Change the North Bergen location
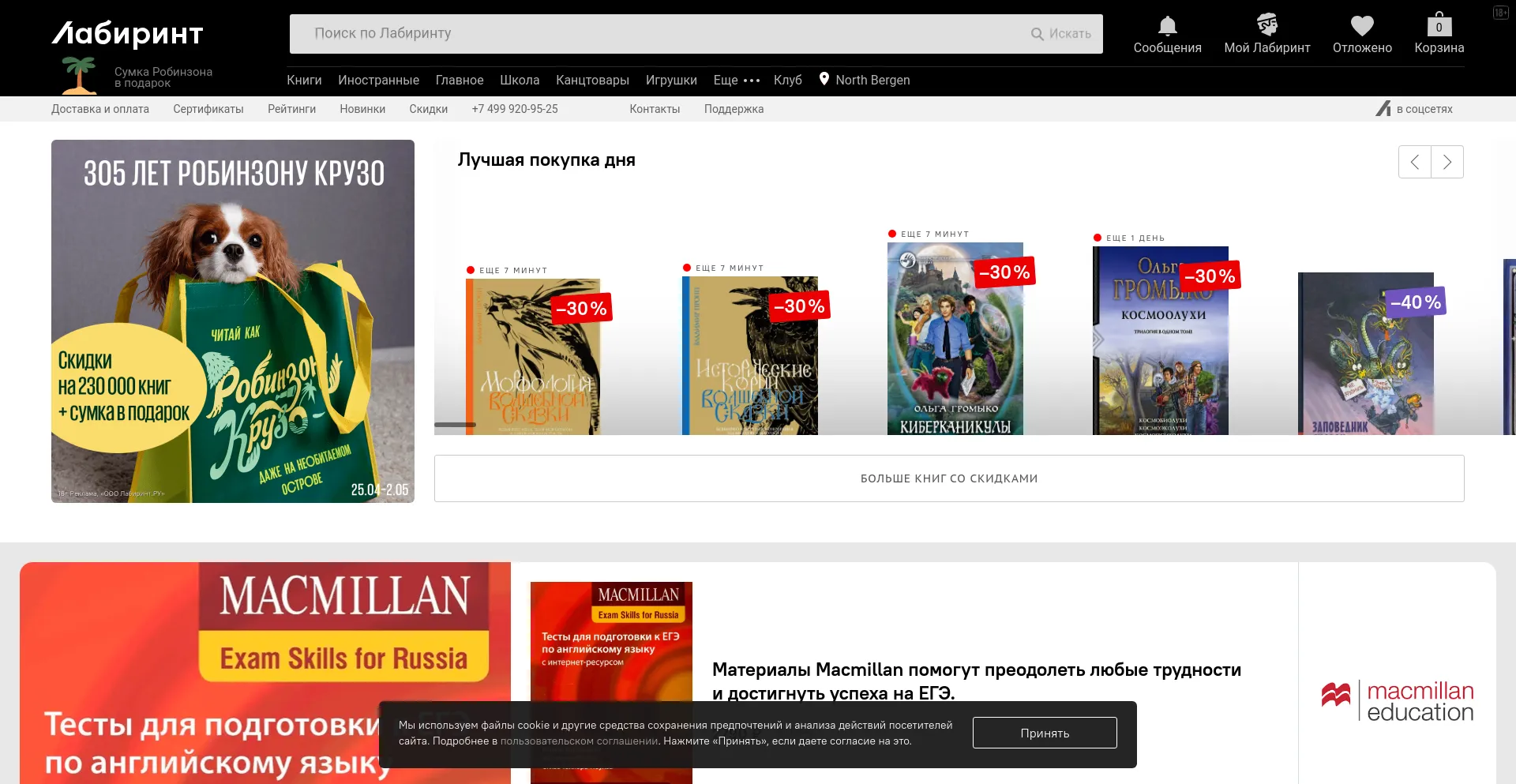Viewport: 1516px width, 784px height. point(872,80)
